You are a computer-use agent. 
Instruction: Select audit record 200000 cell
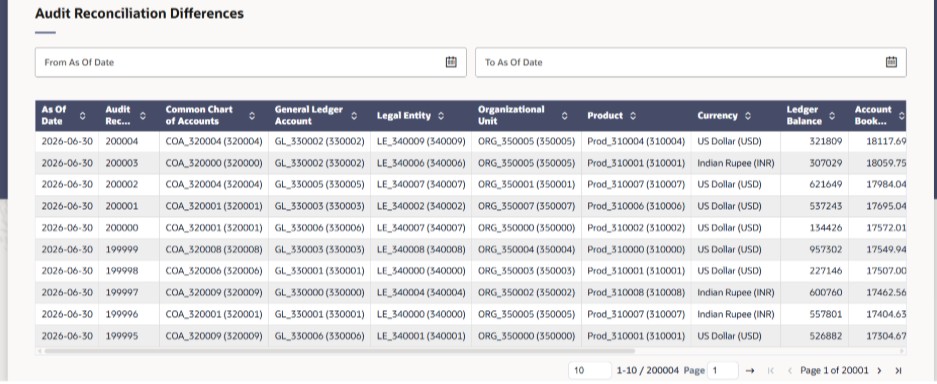point(129,228)
